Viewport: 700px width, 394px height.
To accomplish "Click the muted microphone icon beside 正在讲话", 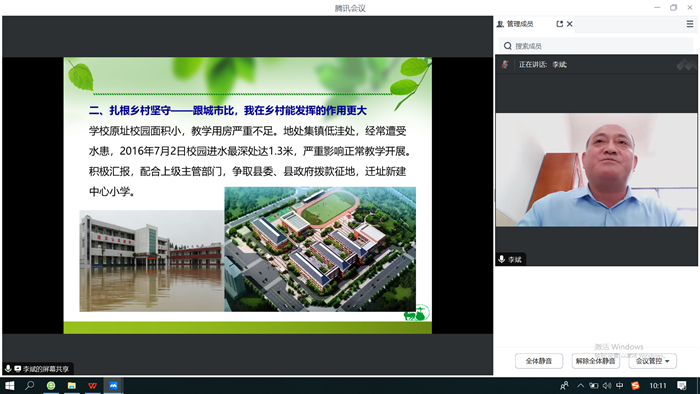I will pos(505,64).
